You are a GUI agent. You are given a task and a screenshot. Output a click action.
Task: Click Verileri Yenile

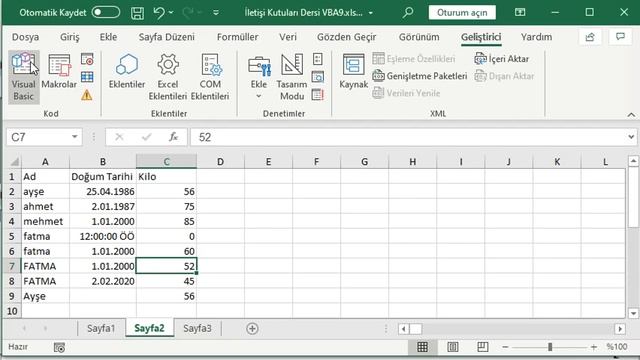pos(407,93)
